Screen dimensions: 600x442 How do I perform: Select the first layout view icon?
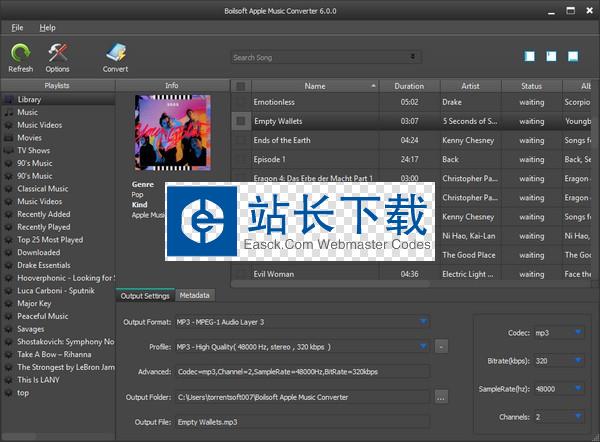pyautogui.click(x=530, y=56)
